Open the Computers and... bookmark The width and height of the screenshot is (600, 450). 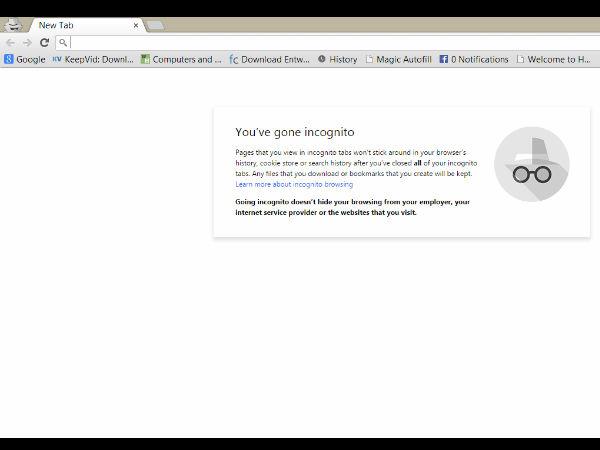[x=181, y=59]
